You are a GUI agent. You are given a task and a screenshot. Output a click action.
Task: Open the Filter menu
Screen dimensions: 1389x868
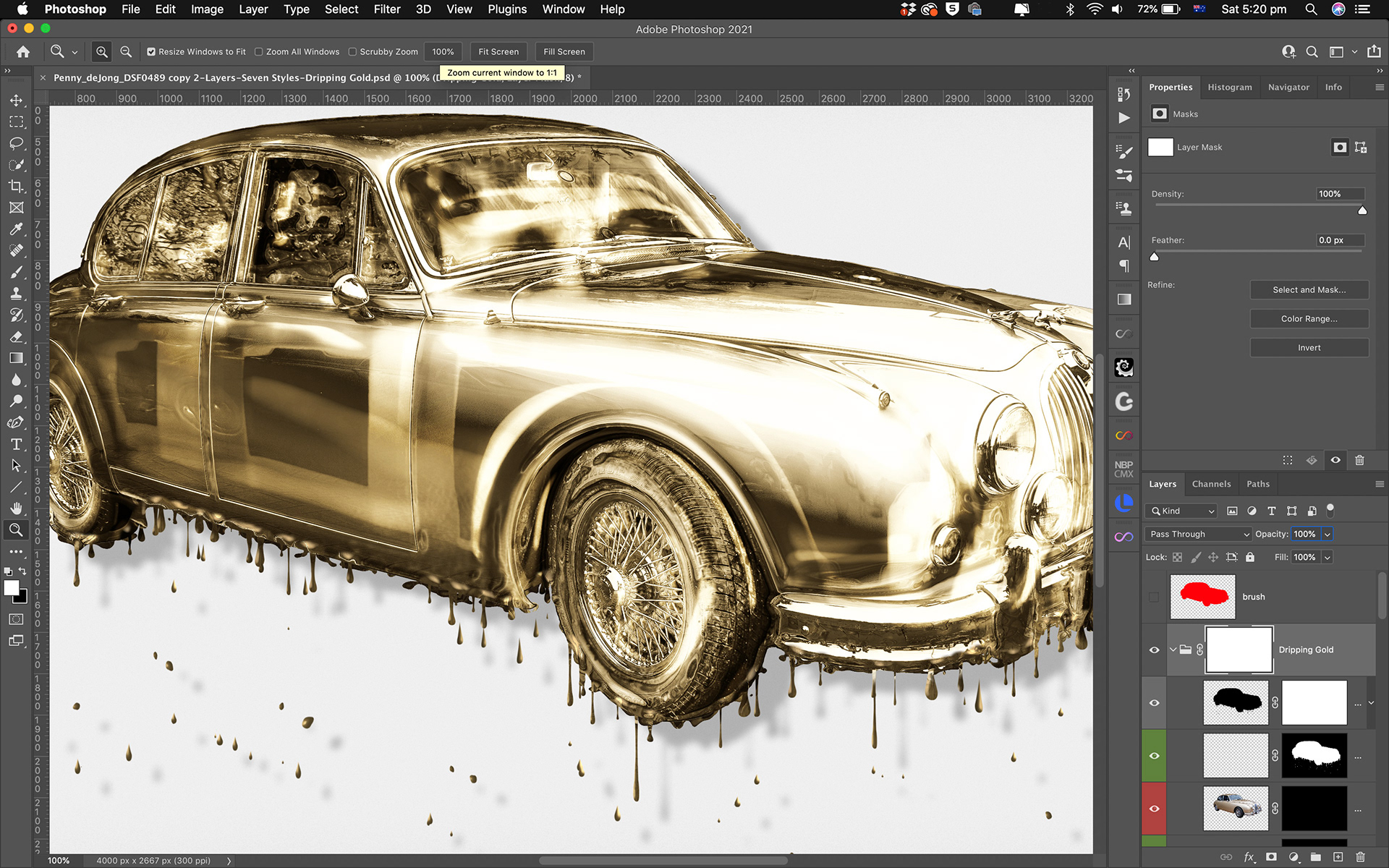pos(386,9)
